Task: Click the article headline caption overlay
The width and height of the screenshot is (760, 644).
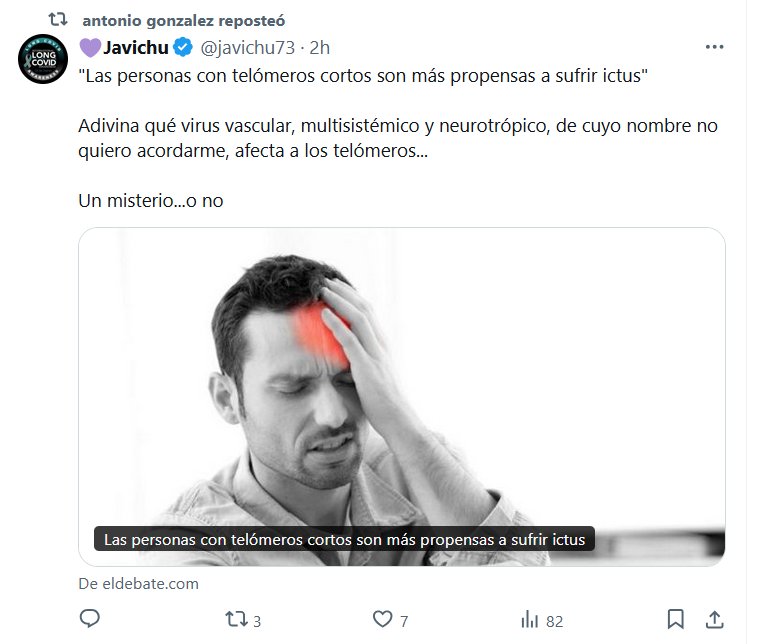Action: click(x=344, y=539)
